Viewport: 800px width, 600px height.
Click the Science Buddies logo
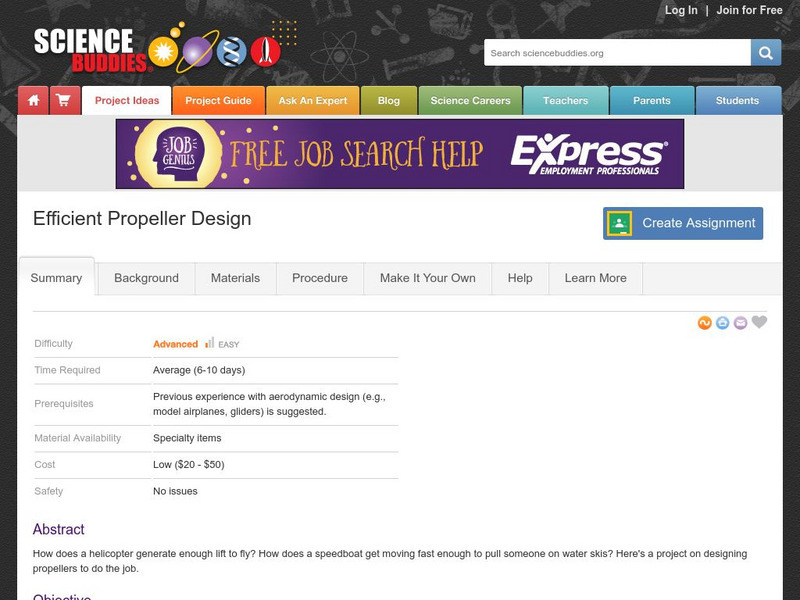click(x=157, y=49)
